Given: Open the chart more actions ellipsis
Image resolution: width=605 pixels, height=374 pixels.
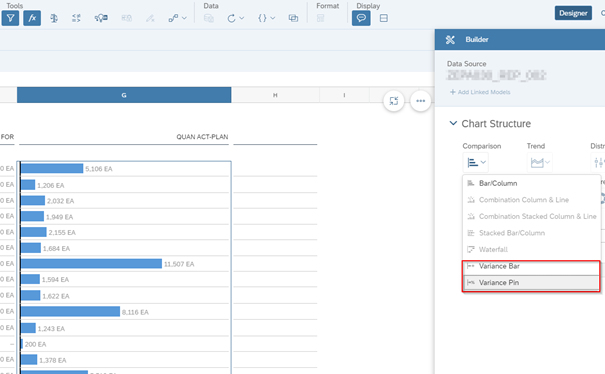Looking at the screenshot, I should [x=421, y=101].
